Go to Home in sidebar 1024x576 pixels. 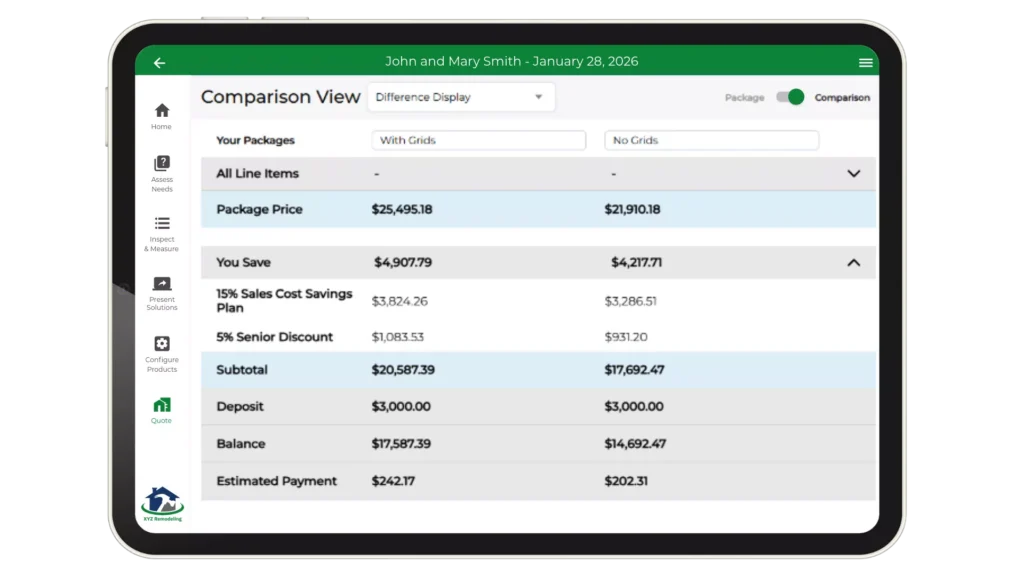click(x=161, y=111)
